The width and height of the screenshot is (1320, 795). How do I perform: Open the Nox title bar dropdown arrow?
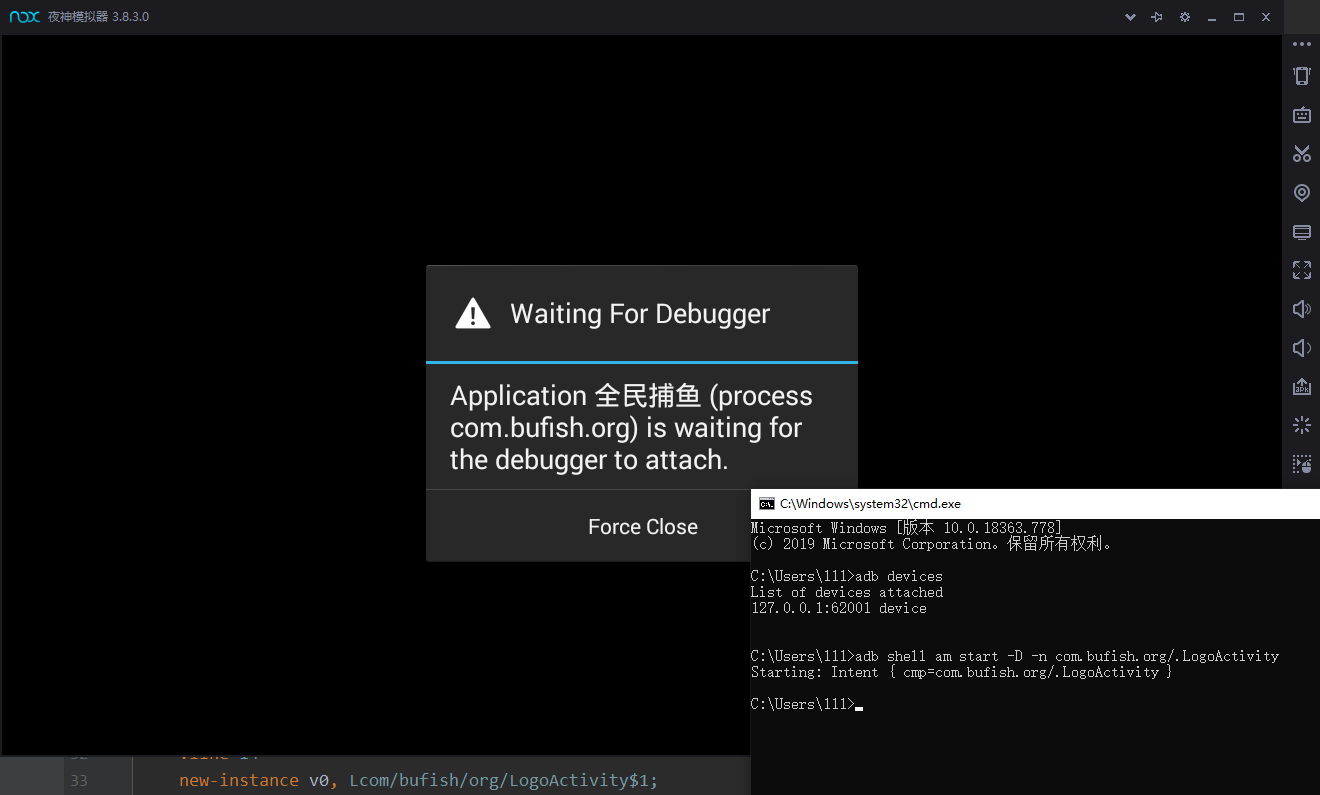point(1130,17)
